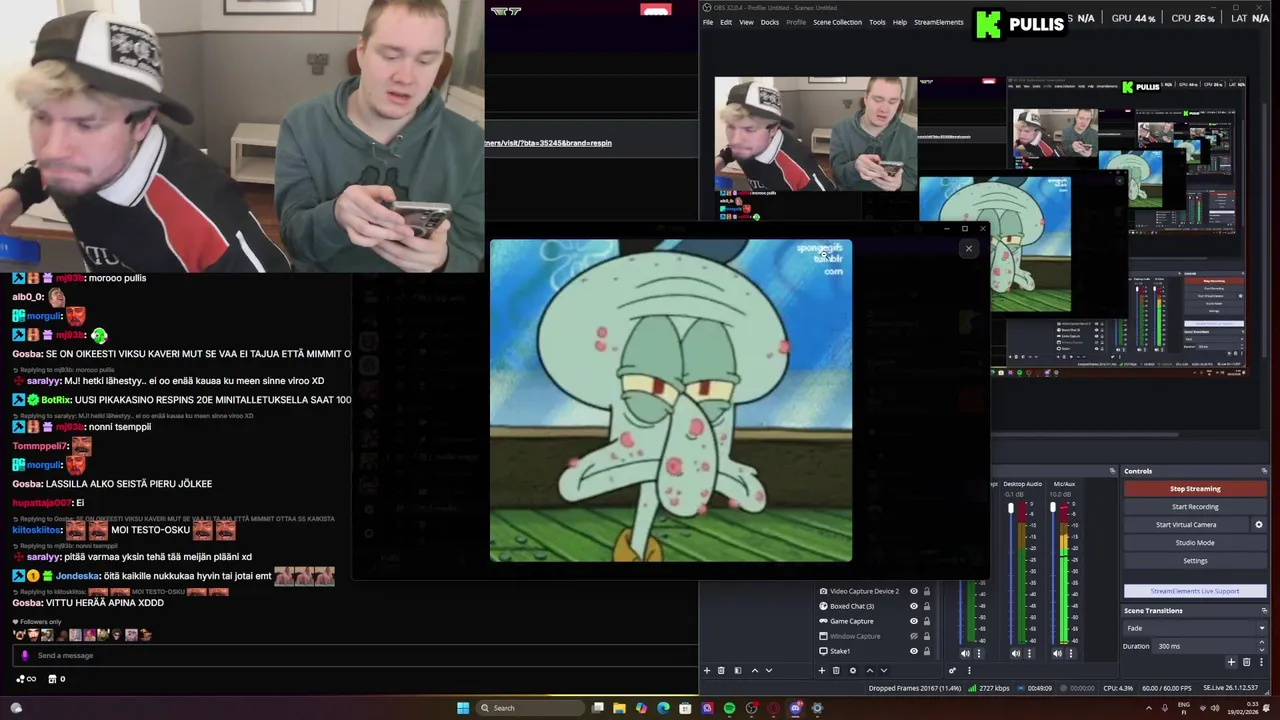Open the OBS File menu
Image resolution: width=1280 pixels, height=720 pixels.
[708, 22]
